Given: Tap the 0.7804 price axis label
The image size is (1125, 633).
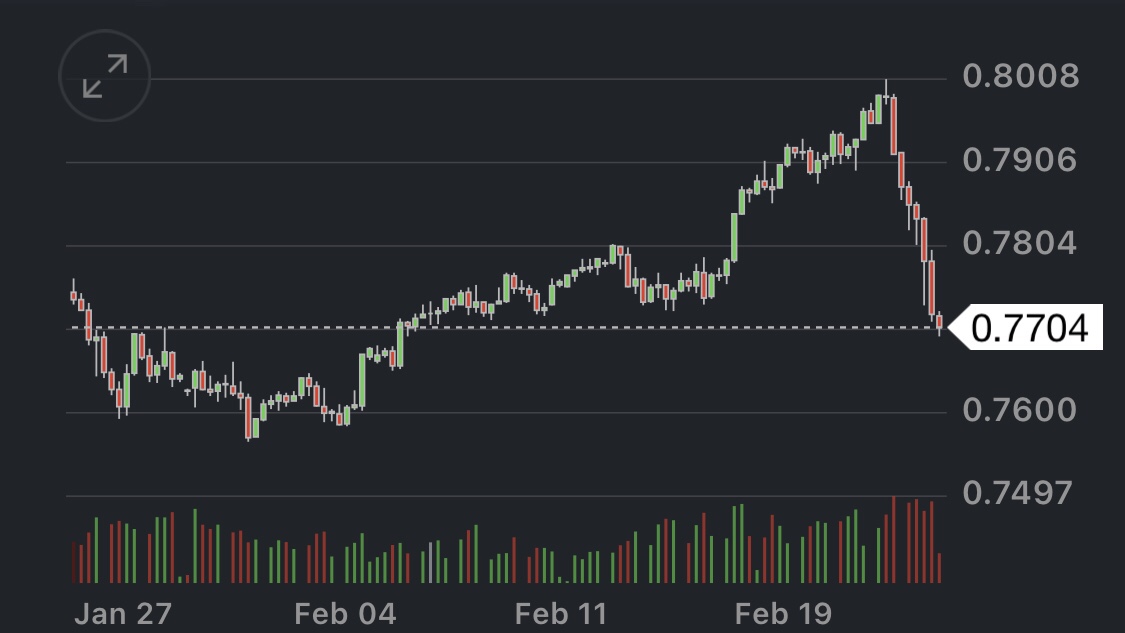Looking at the screenshot, I should point(1020,243).
